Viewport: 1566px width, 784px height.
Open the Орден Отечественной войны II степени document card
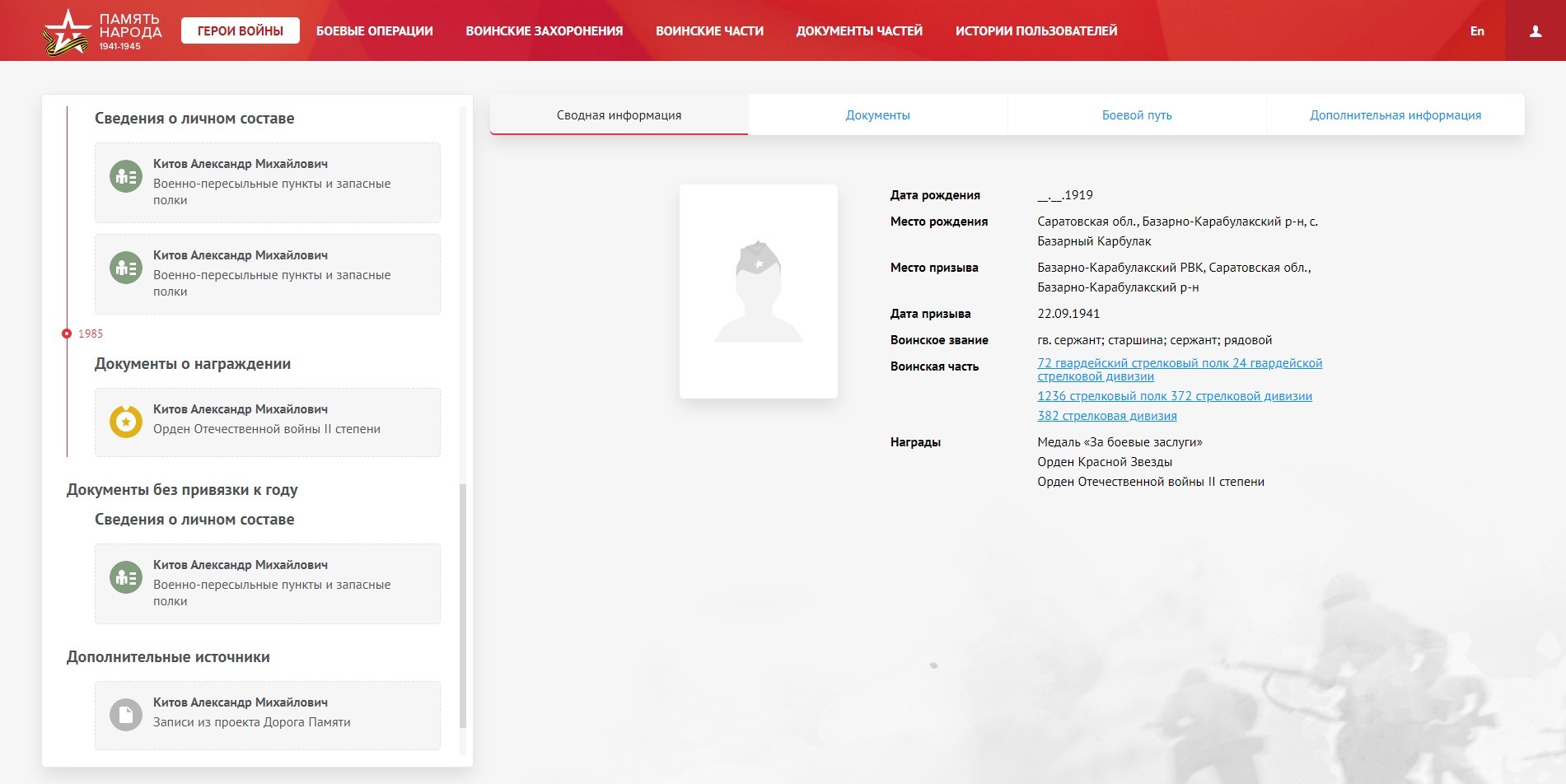[268, 422]
